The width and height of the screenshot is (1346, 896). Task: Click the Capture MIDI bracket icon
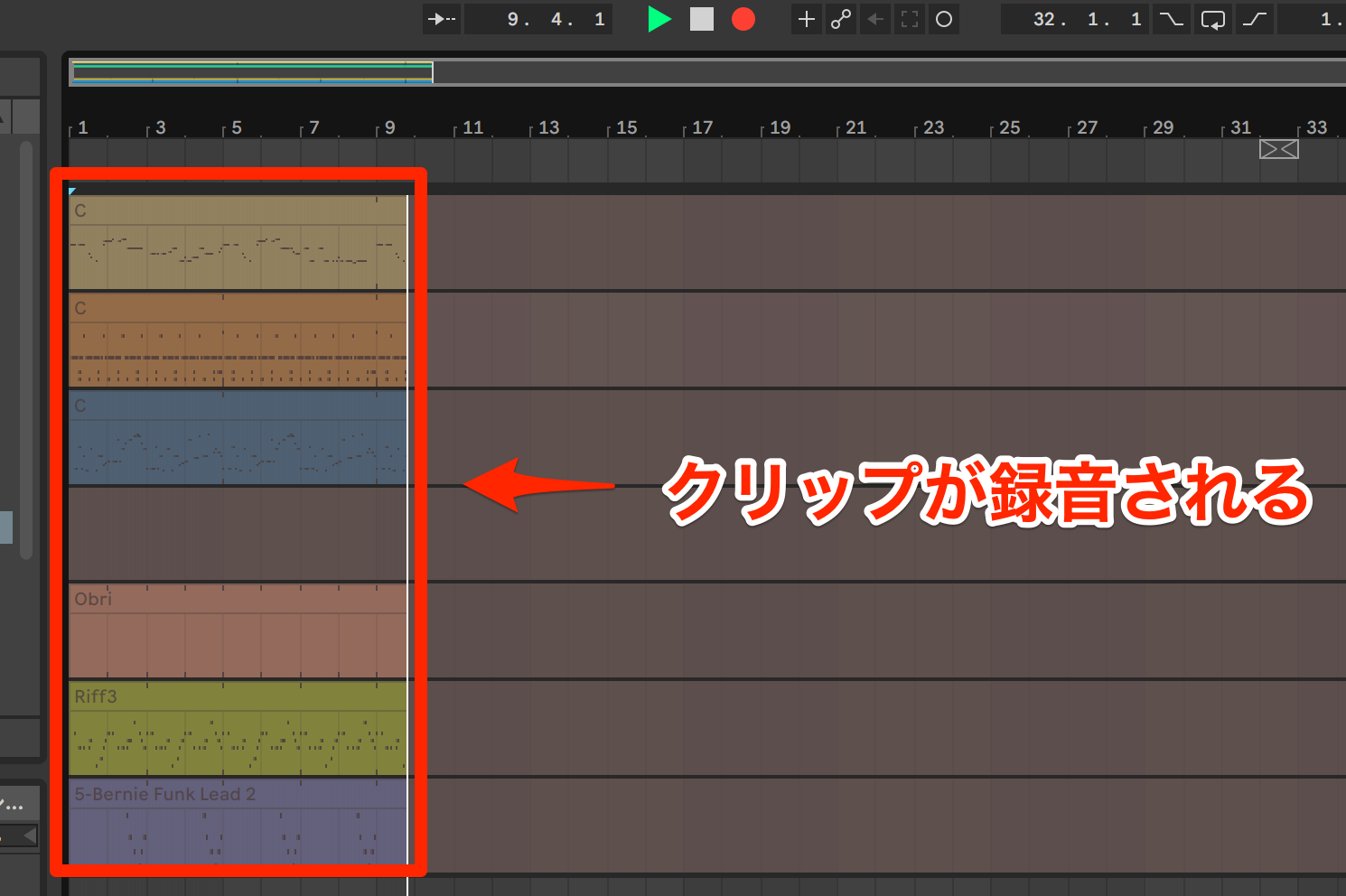910,19
